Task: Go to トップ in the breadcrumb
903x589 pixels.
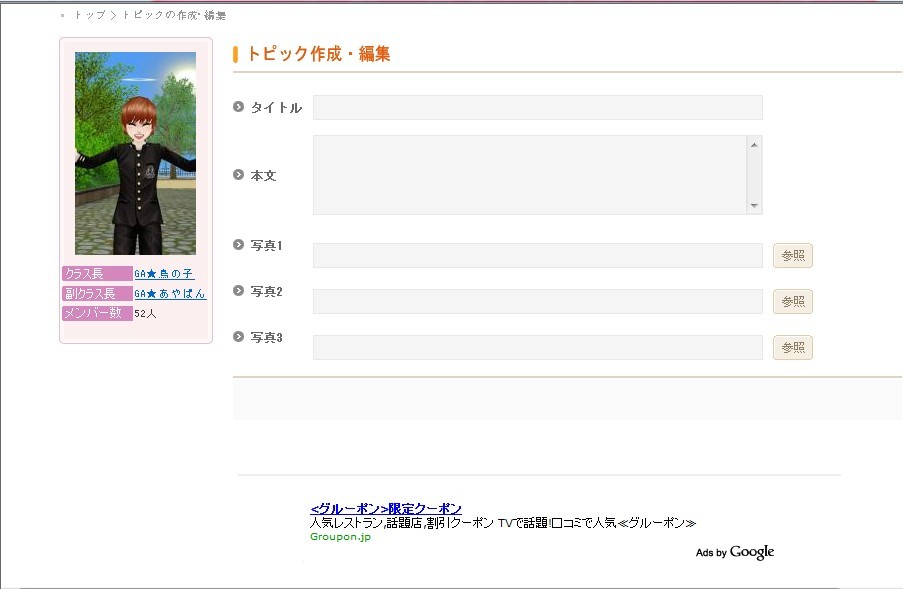Action: coord(89,16)
